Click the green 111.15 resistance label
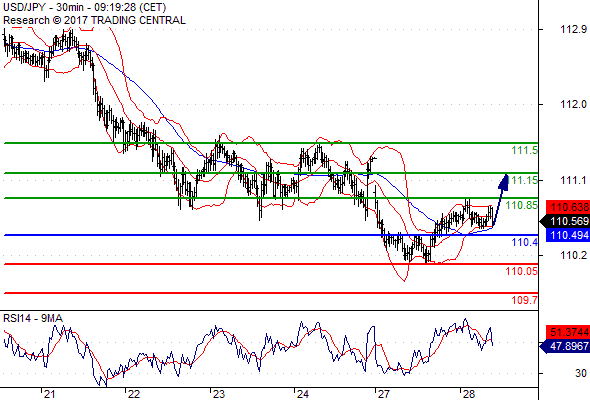Image resolution: width=590 pixels, height=400 pixels. pyautogui.click(x=523, y=181)
